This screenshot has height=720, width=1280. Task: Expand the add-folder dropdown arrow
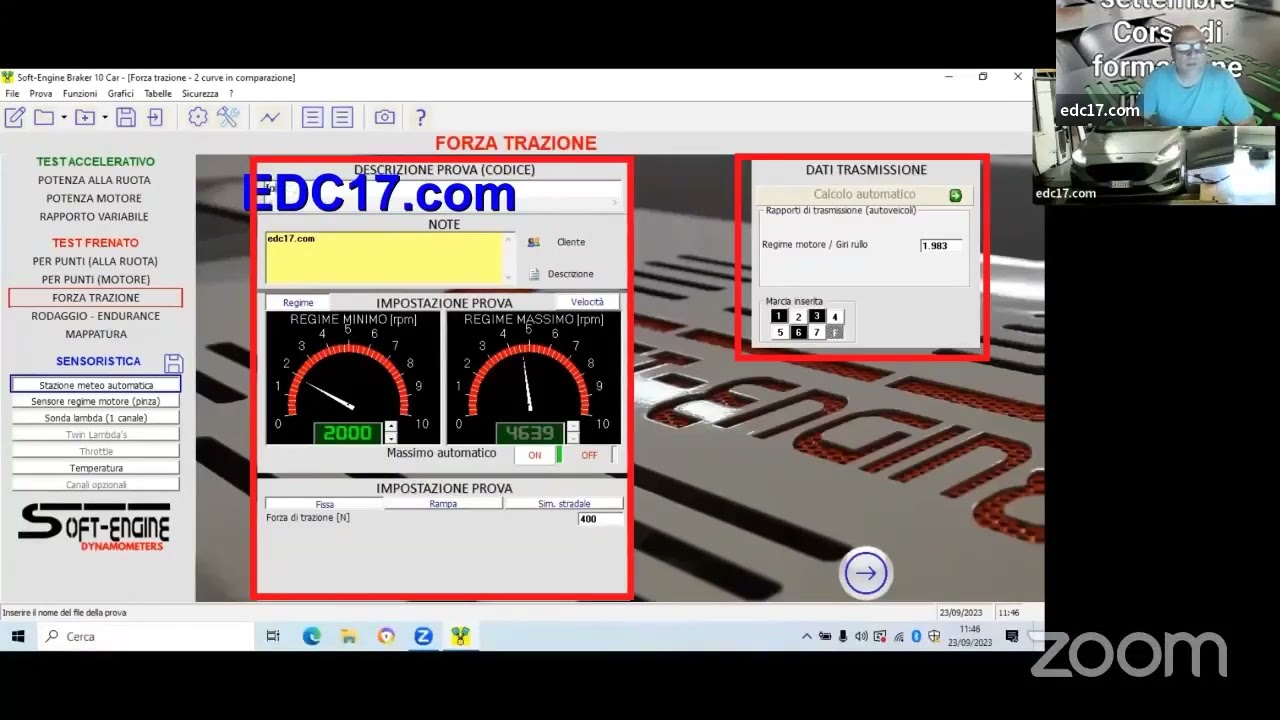(x=105, y=118)
